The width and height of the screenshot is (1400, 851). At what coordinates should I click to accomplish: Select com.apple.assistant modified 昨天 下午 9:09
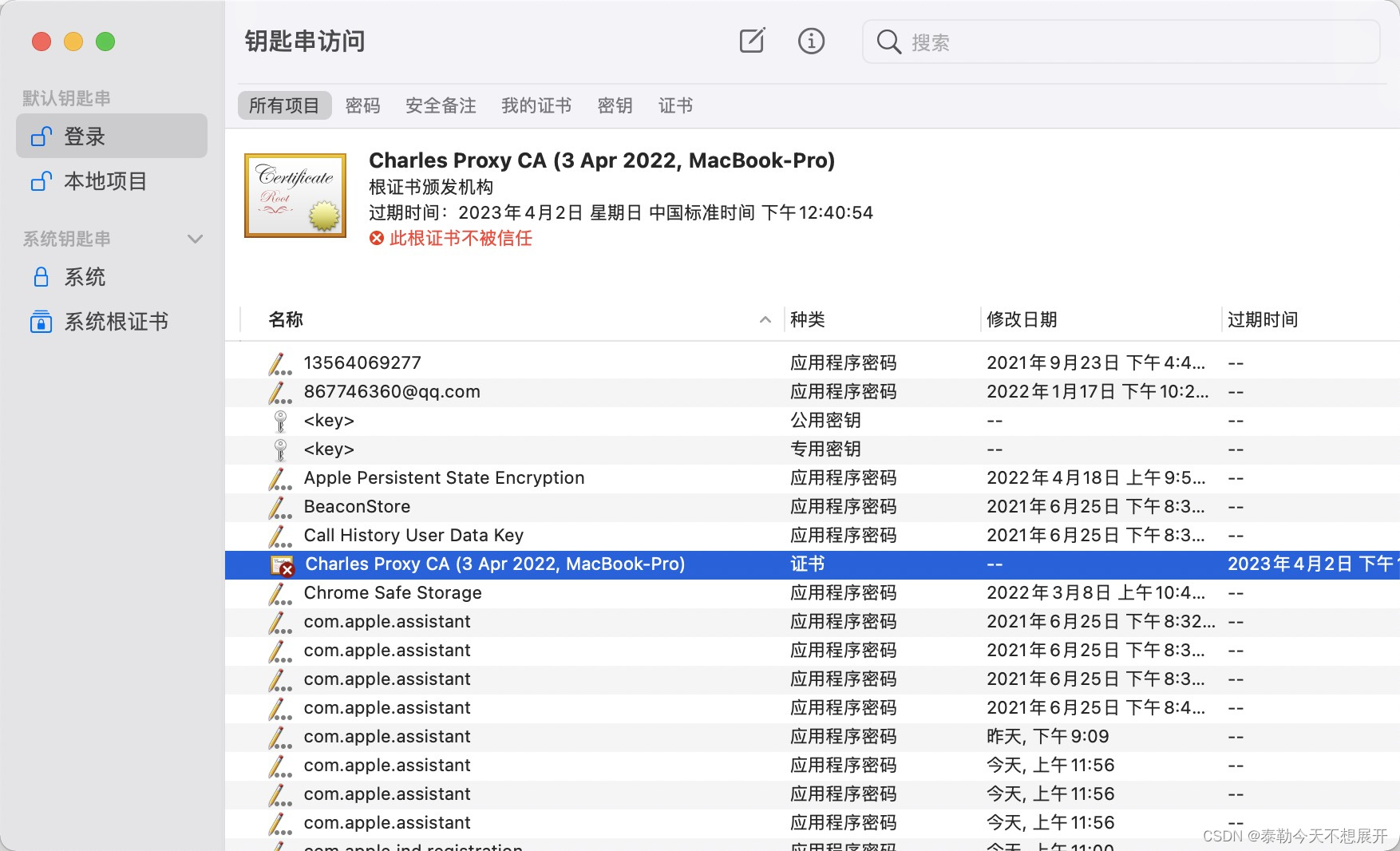pos(813,736)
